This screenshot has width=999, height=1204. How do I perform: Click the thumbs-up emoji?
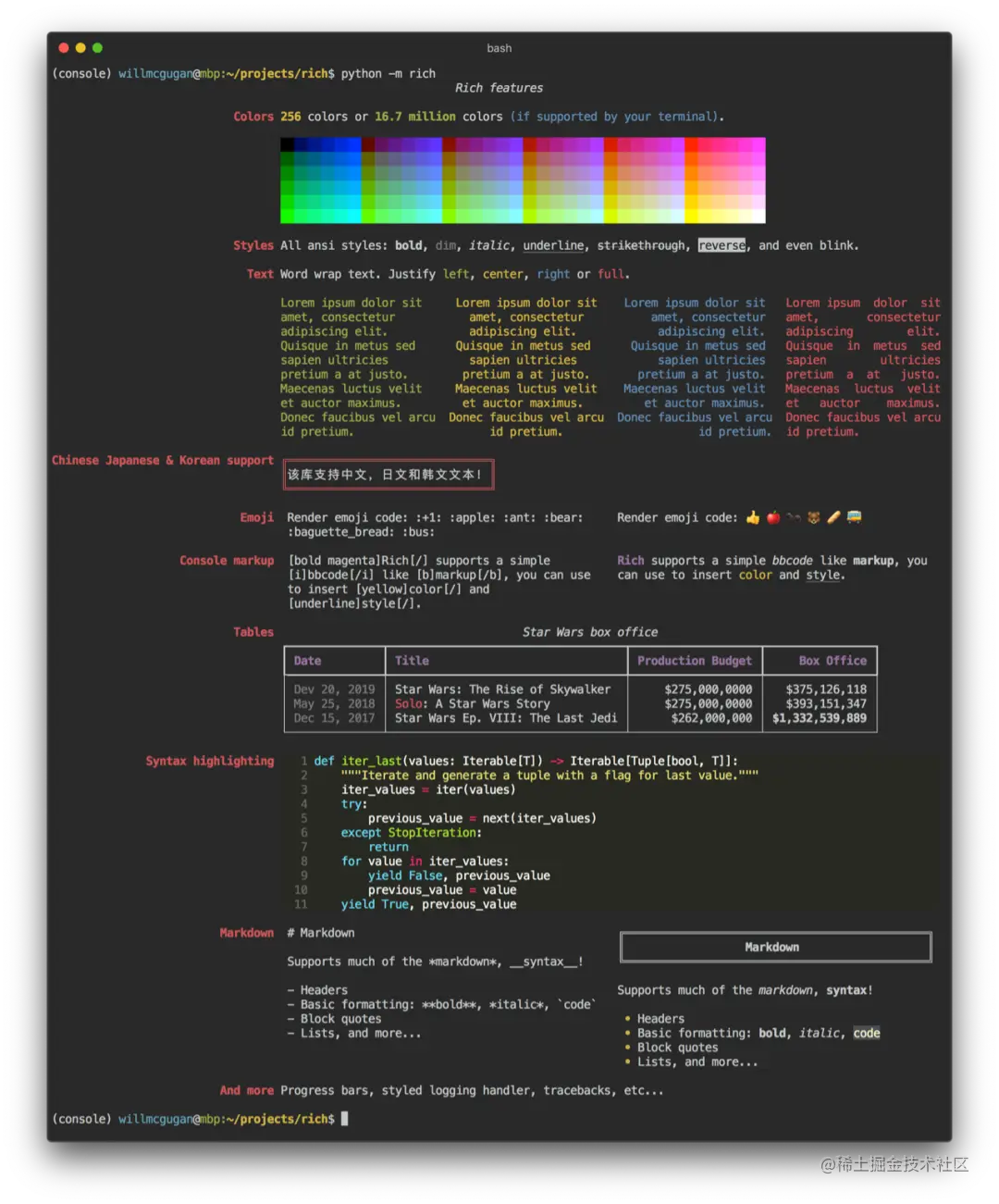click(x=753, y=517)
